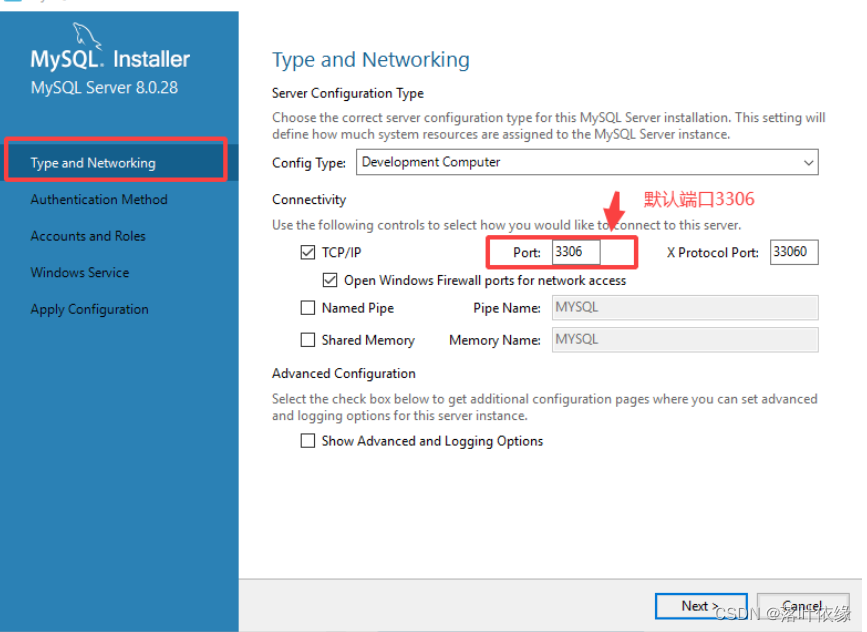Enable the Named Pipe checkbox
This screenshot has width=867, height=632.
pos(308,307)
